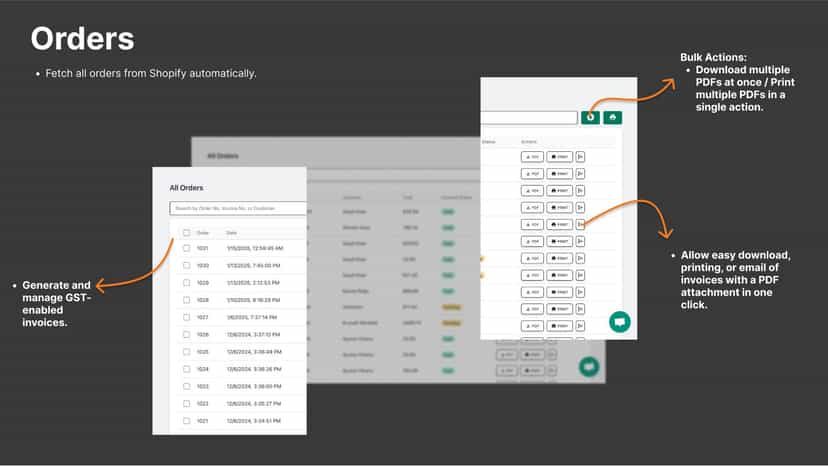Click order number 1031
This screenshot has height=466, width=828.
[x=202, y=248]
